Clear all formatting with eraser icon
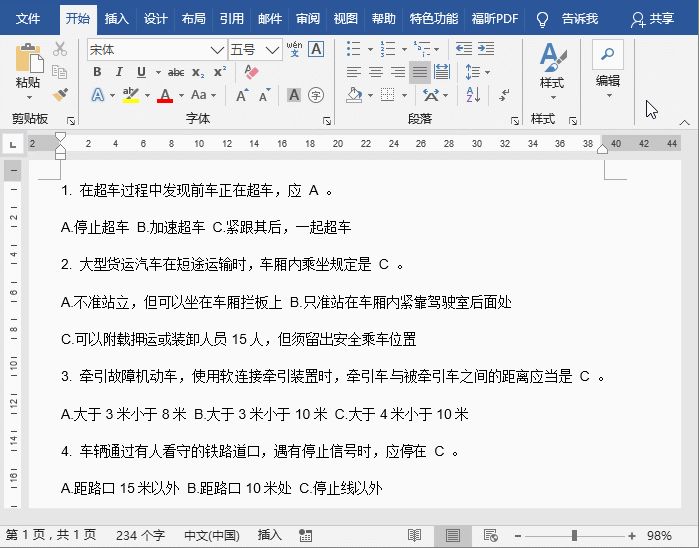This screenshot has height=548, width=699. tap(251, 71)
